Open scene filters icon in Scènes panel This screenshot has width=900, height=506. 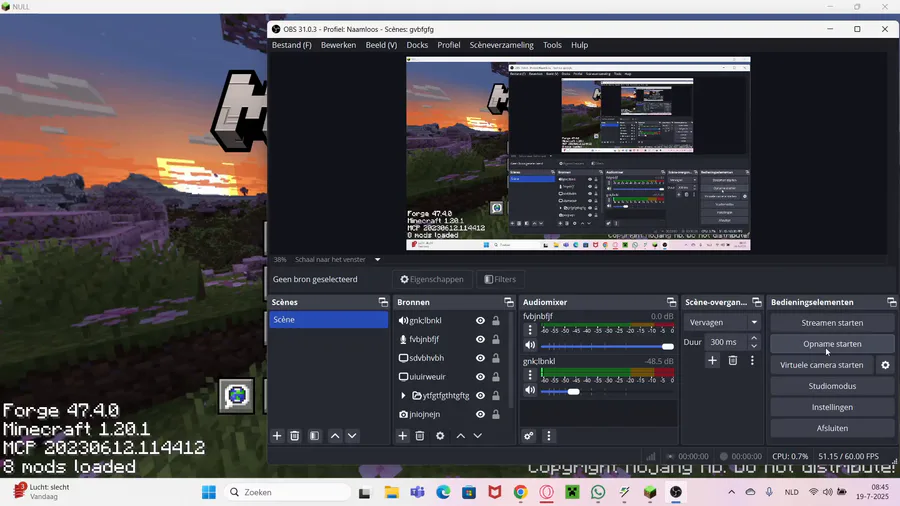point(315,436)
